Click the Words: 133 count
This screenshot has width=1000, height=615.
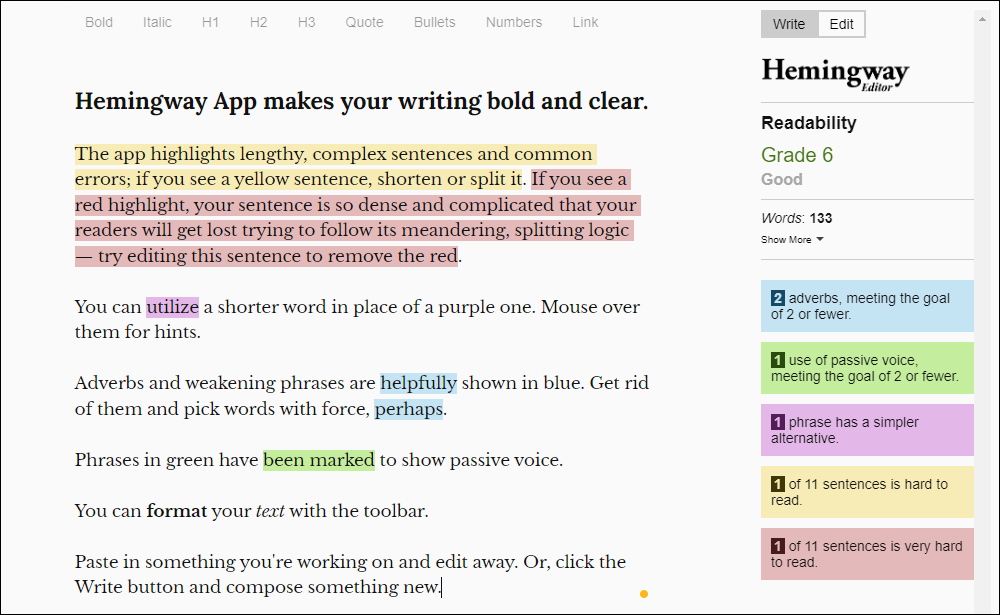797,218
